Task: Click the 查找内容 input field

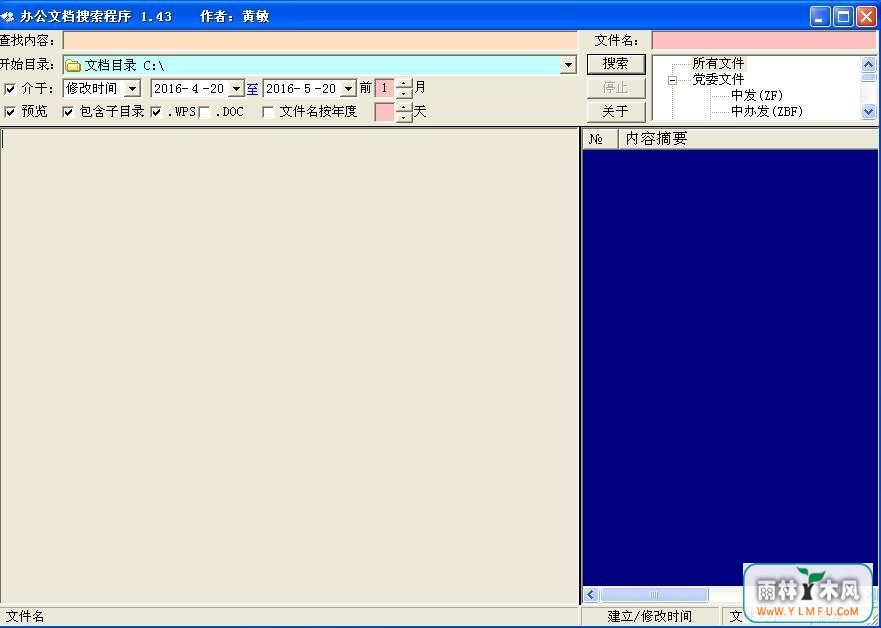Action: [x=320, y=40]
